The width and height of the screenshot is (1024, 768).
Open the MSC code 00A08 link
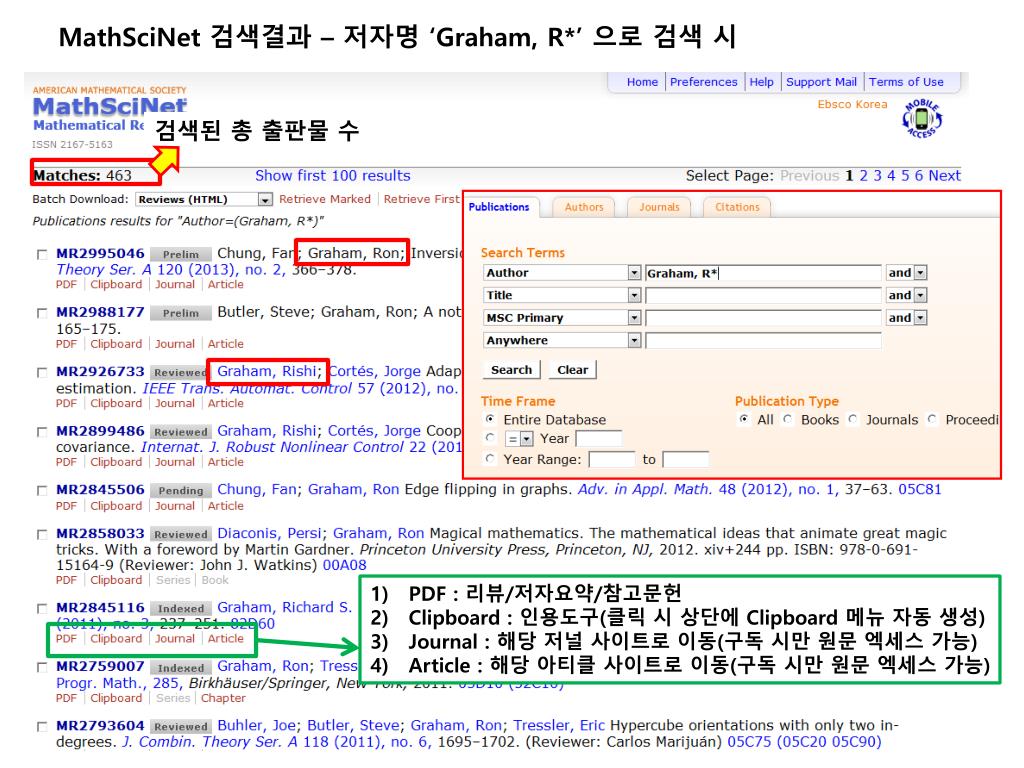click(x=345, y=565)
